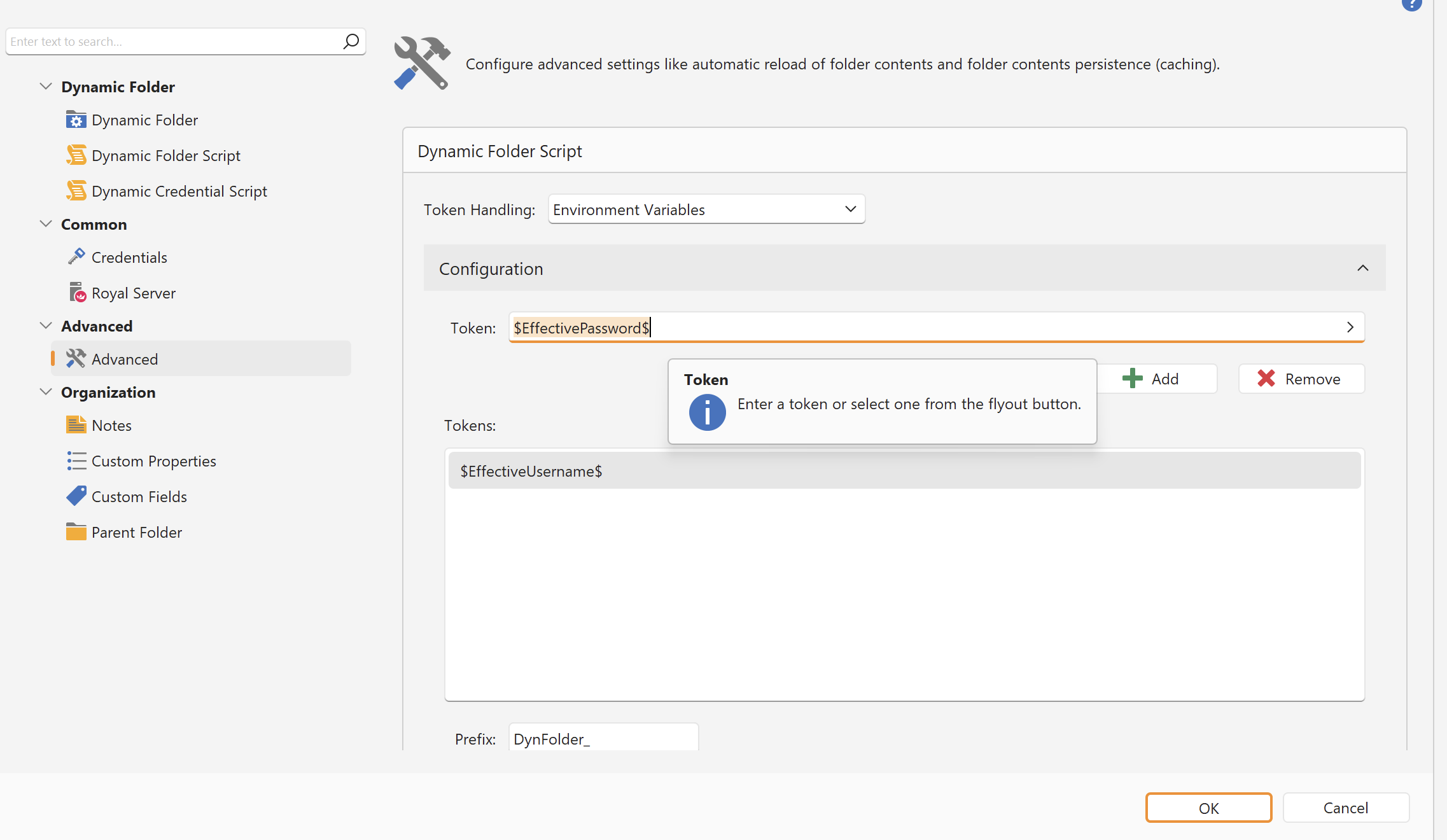Open the Dynamic Credential Script page
The image size is (1447, 840).
(x=179, y=191)
